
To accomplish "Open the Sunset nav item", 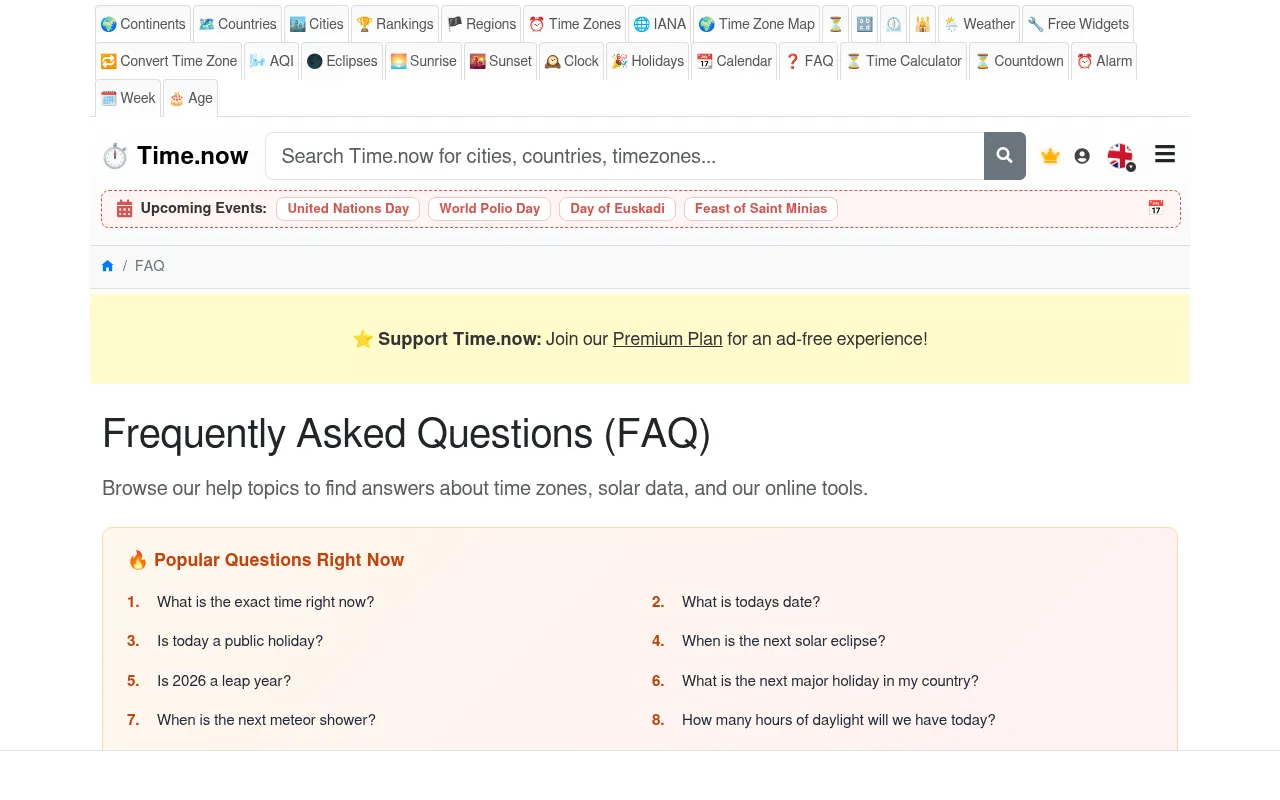I will (500, 61).
